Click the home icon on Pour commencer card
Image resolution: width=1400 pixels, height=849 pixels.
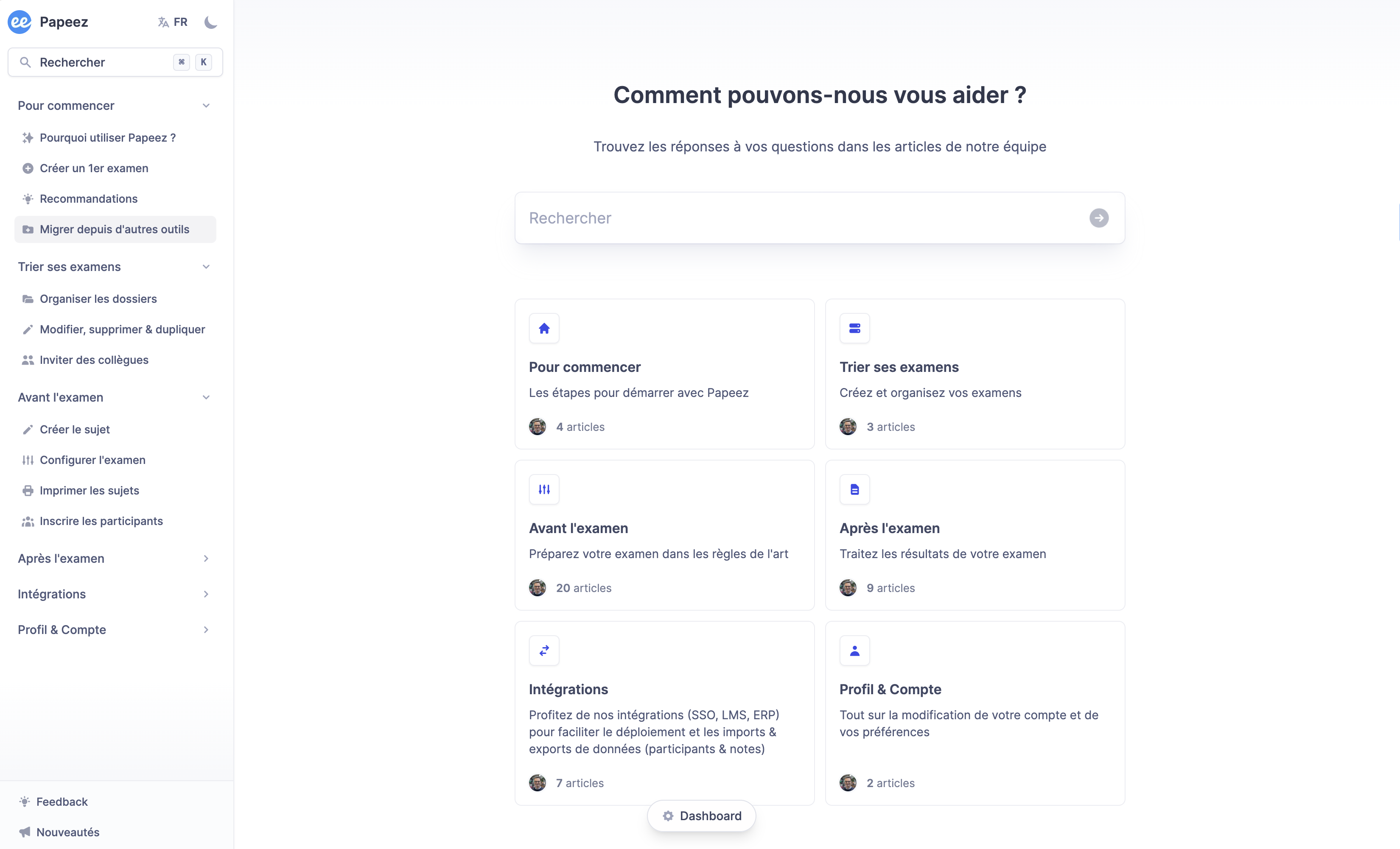click(x=544, y=328)
